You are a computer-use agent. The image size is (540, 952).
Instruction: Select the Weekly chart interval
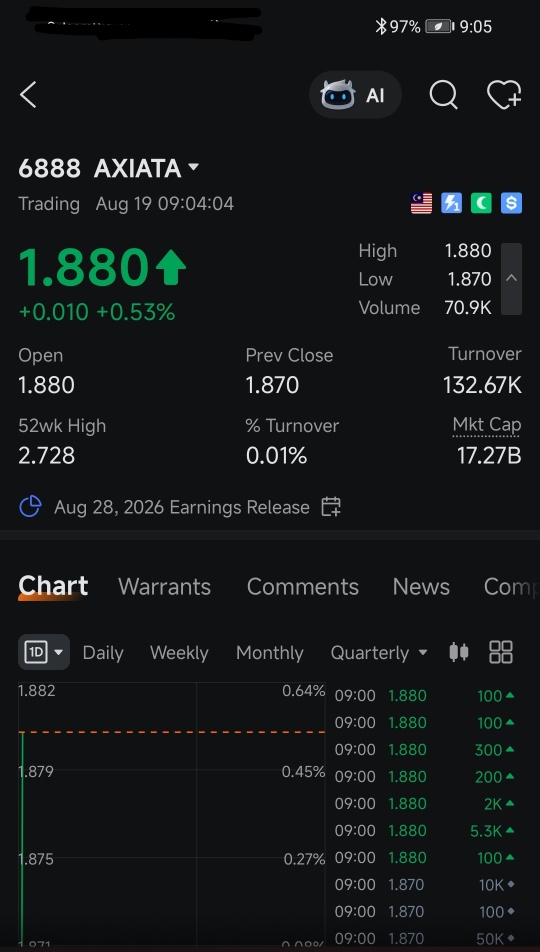point(179,653)
